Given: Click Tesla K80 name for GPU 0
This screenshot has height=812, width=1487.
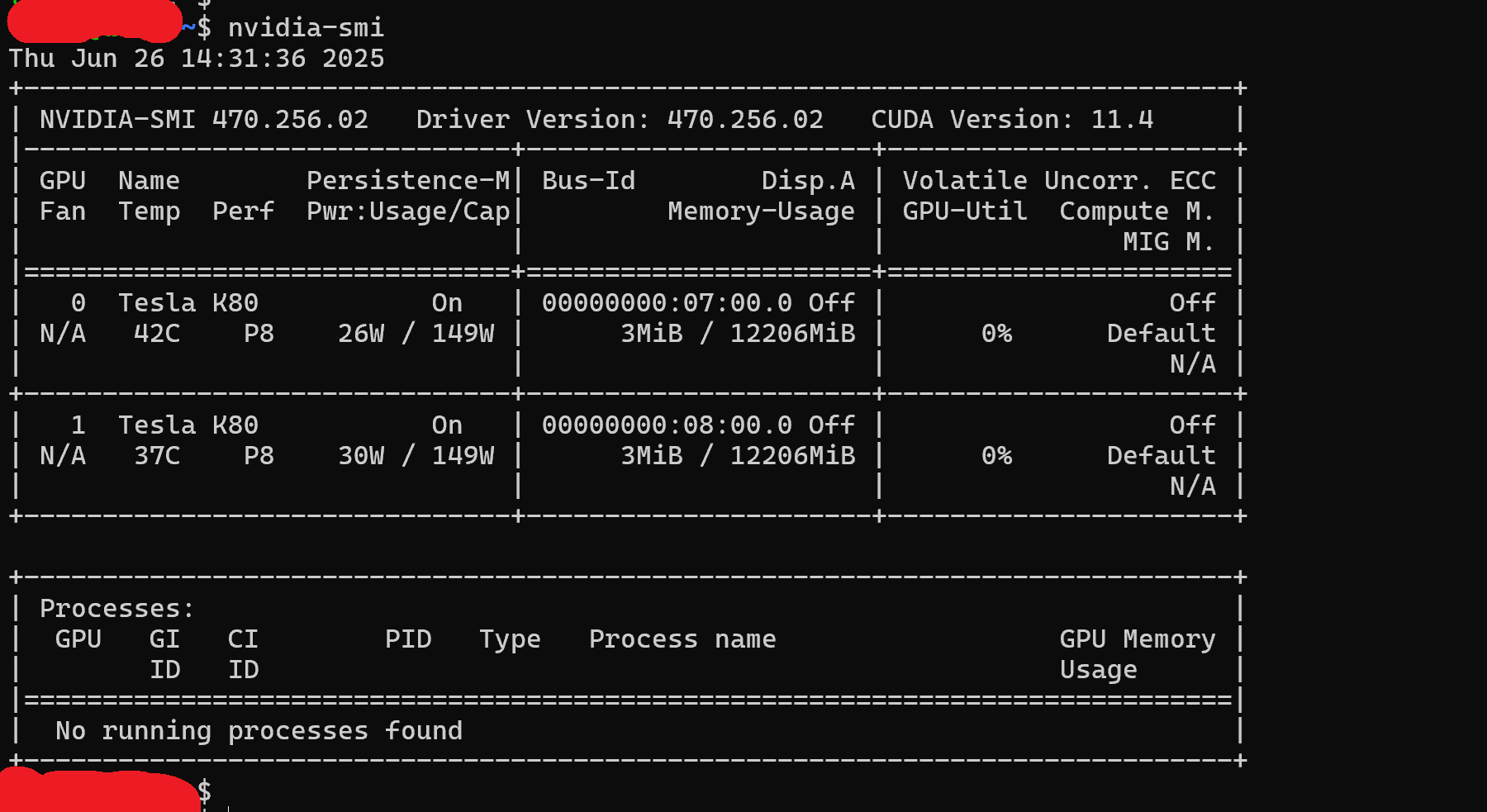Looking at the screenshot, I should (188, 303).
